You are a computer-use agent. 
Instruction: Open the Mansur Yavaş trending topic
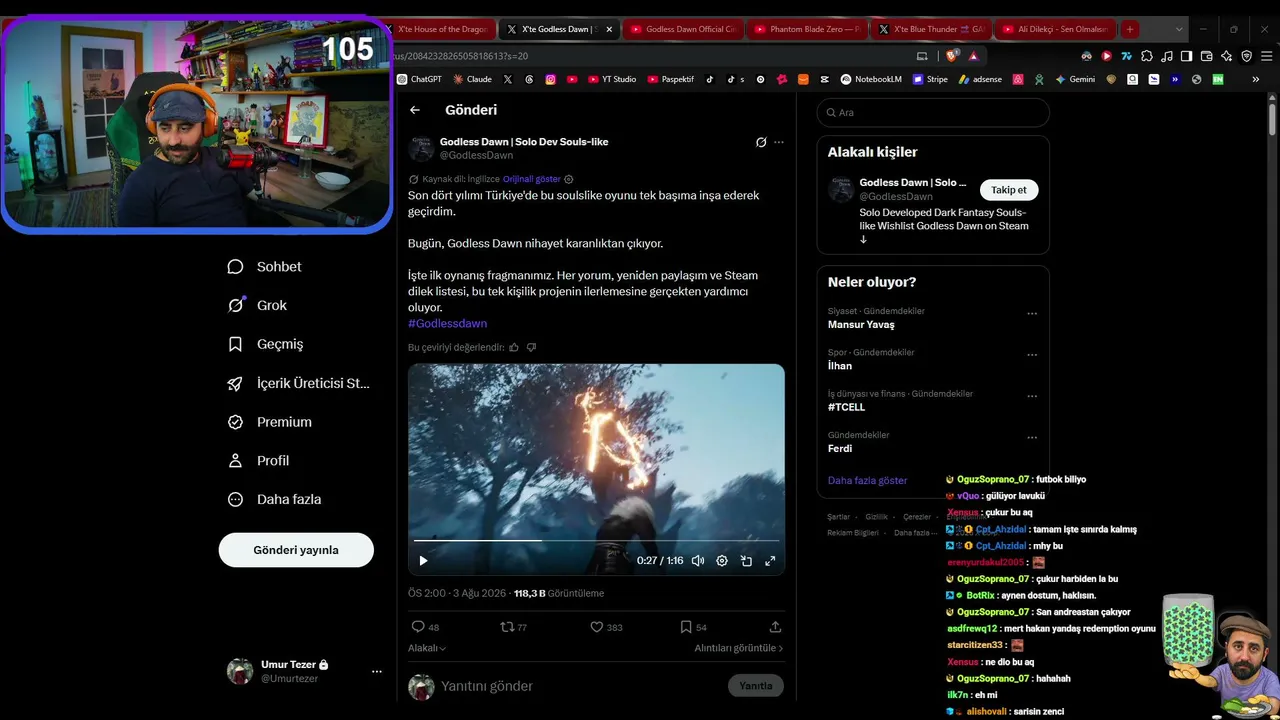(861, 325)
